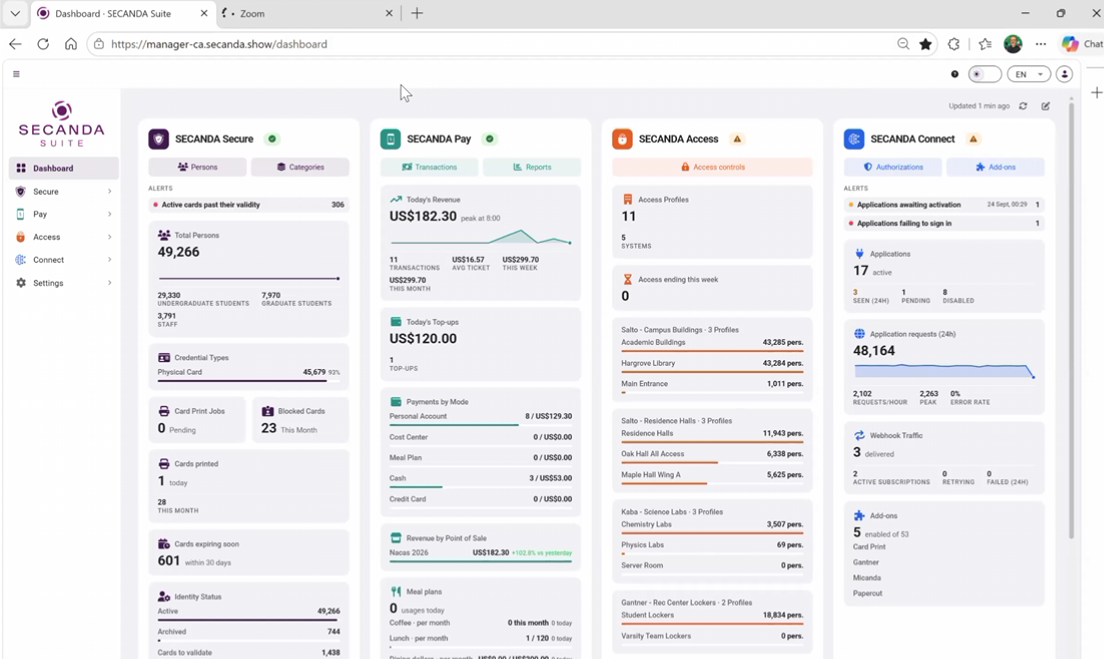Open the SECANDA Suite logo
Screen dimensions: 1104x659
point(61,124)
